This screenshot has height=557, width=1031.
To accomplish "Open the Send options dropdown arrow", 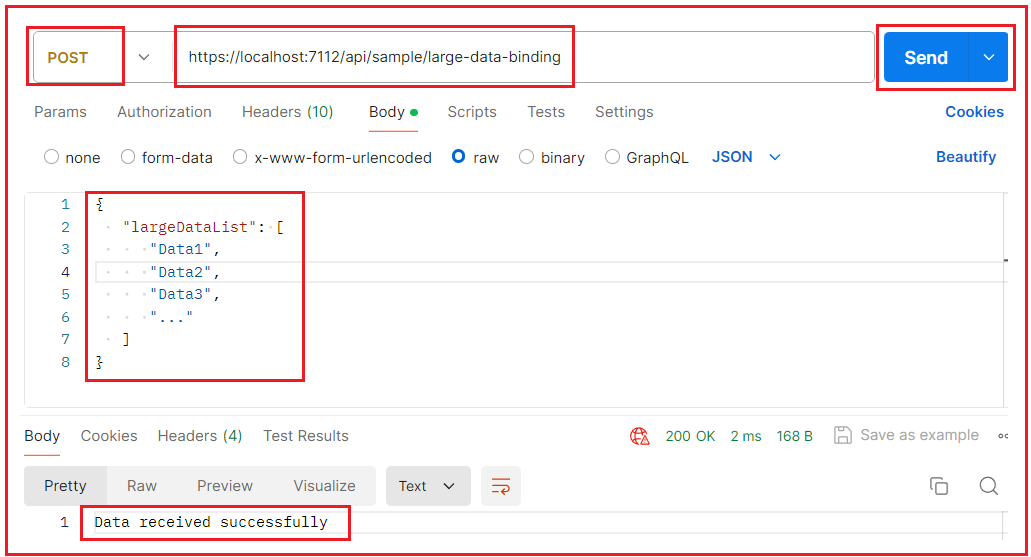I will pyautogui.click(x=988, y=57).
